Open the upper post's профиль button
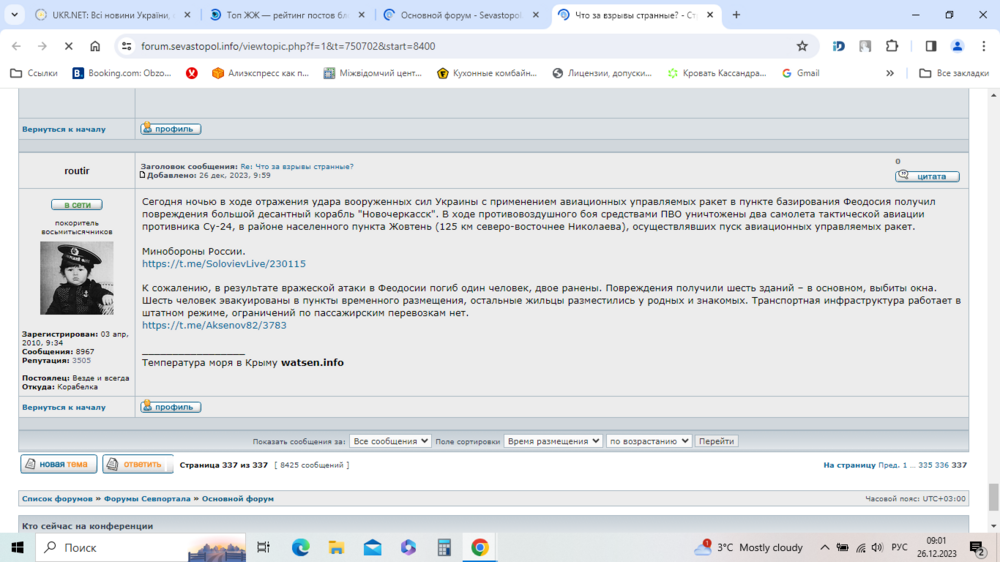The width and height of the screenshot is (1000, 562). pos(170,129)
